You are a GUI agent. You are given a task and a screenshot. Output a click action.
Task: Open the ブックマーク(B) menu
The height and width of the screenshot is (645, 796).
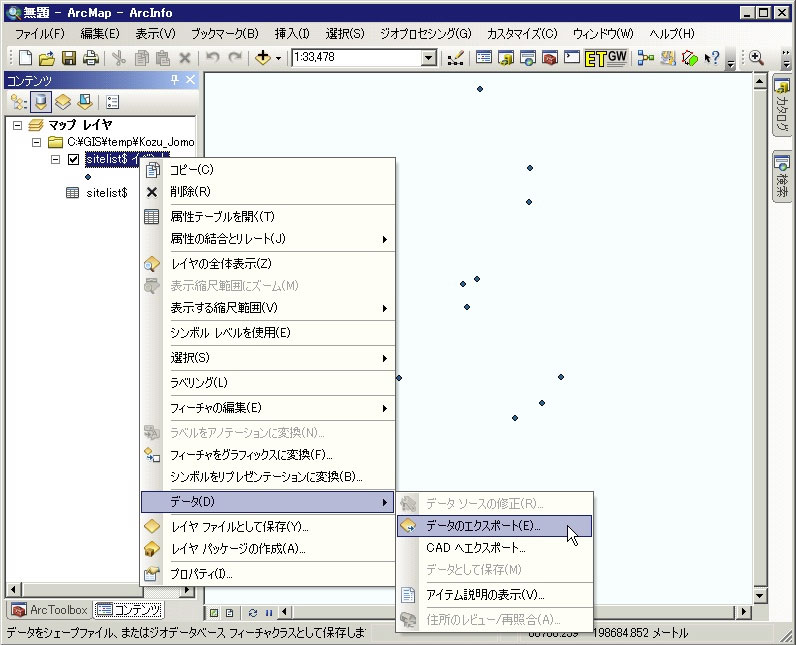point(224,34)
